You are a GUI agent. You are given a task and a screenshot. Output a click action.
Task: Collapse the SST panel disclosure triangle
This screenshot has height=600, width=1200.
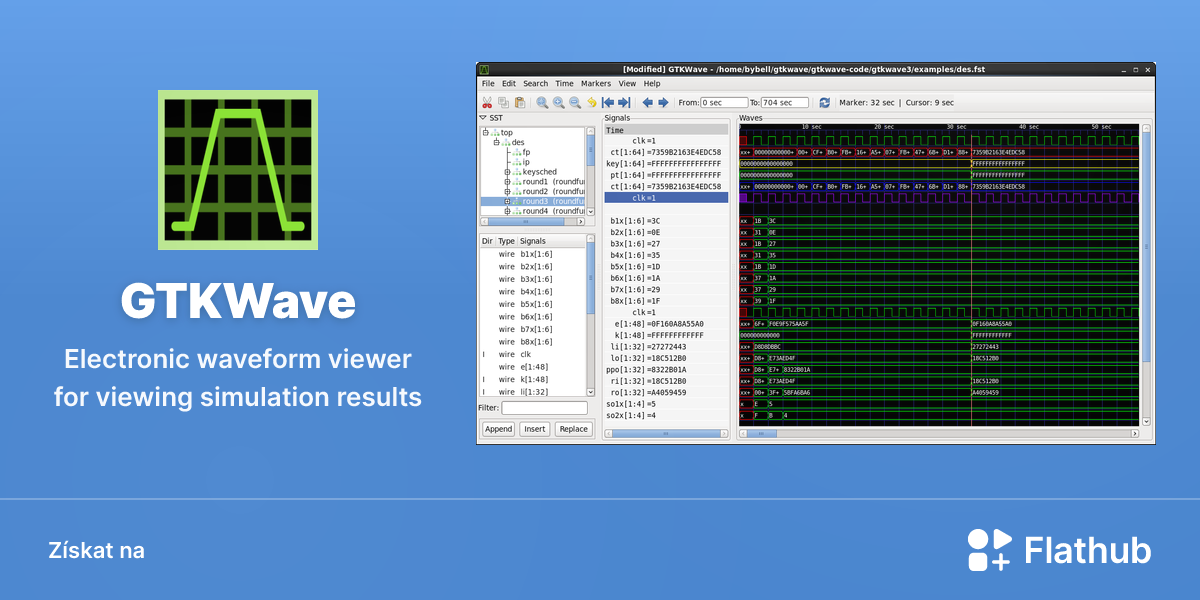coord(483,118)
